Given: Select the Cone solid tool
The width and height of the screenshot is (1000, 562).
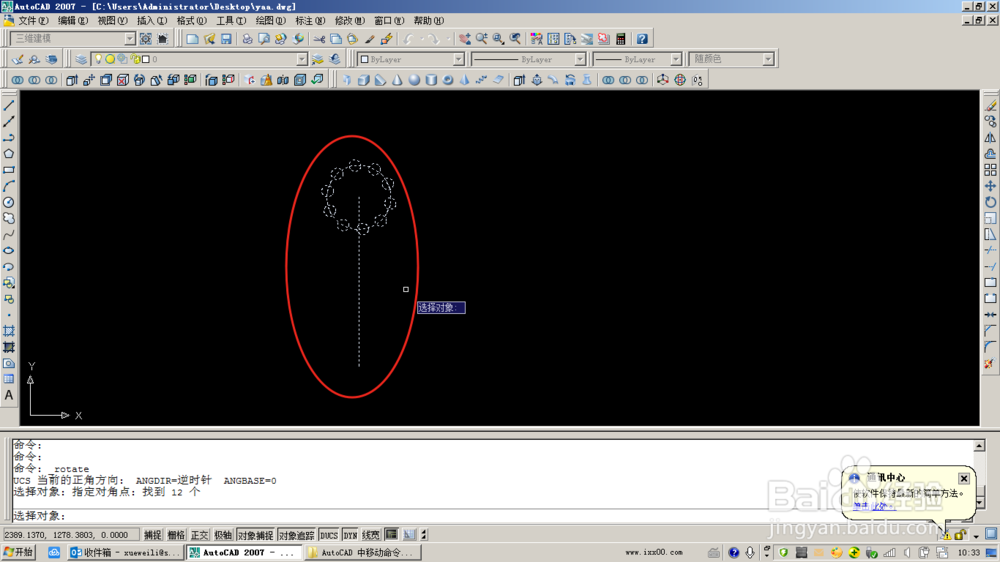Looking at the screenshot, I should pyautogui.click(x=397, y=80).
